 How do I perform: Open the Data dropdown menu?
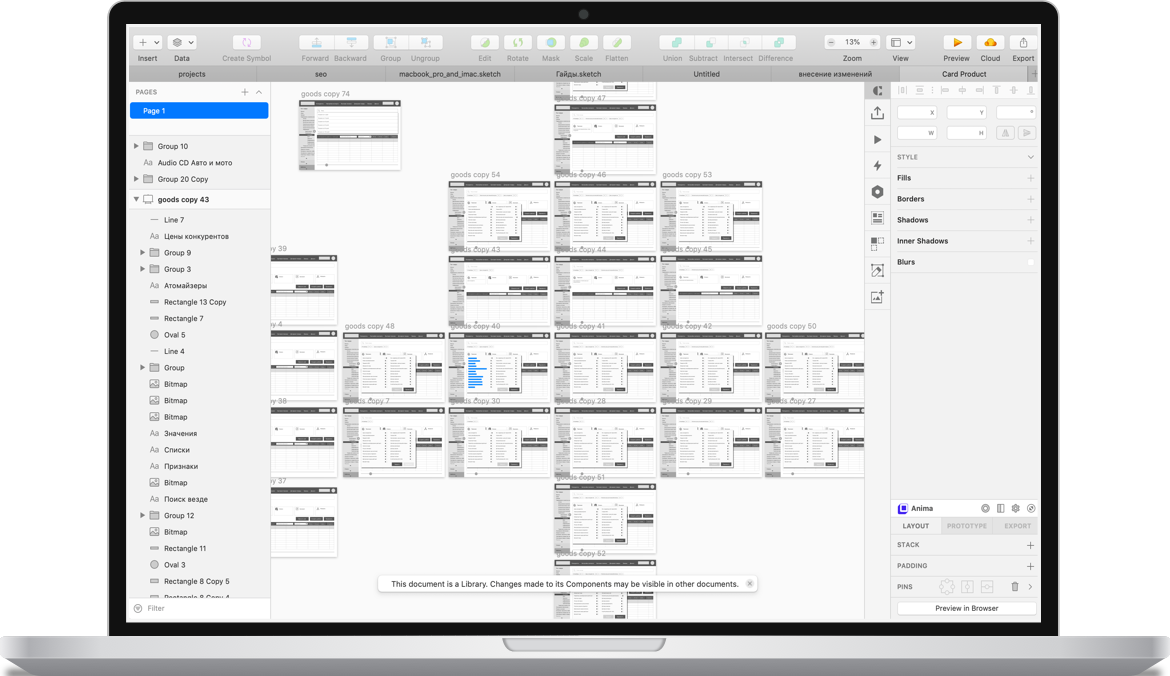181,43
